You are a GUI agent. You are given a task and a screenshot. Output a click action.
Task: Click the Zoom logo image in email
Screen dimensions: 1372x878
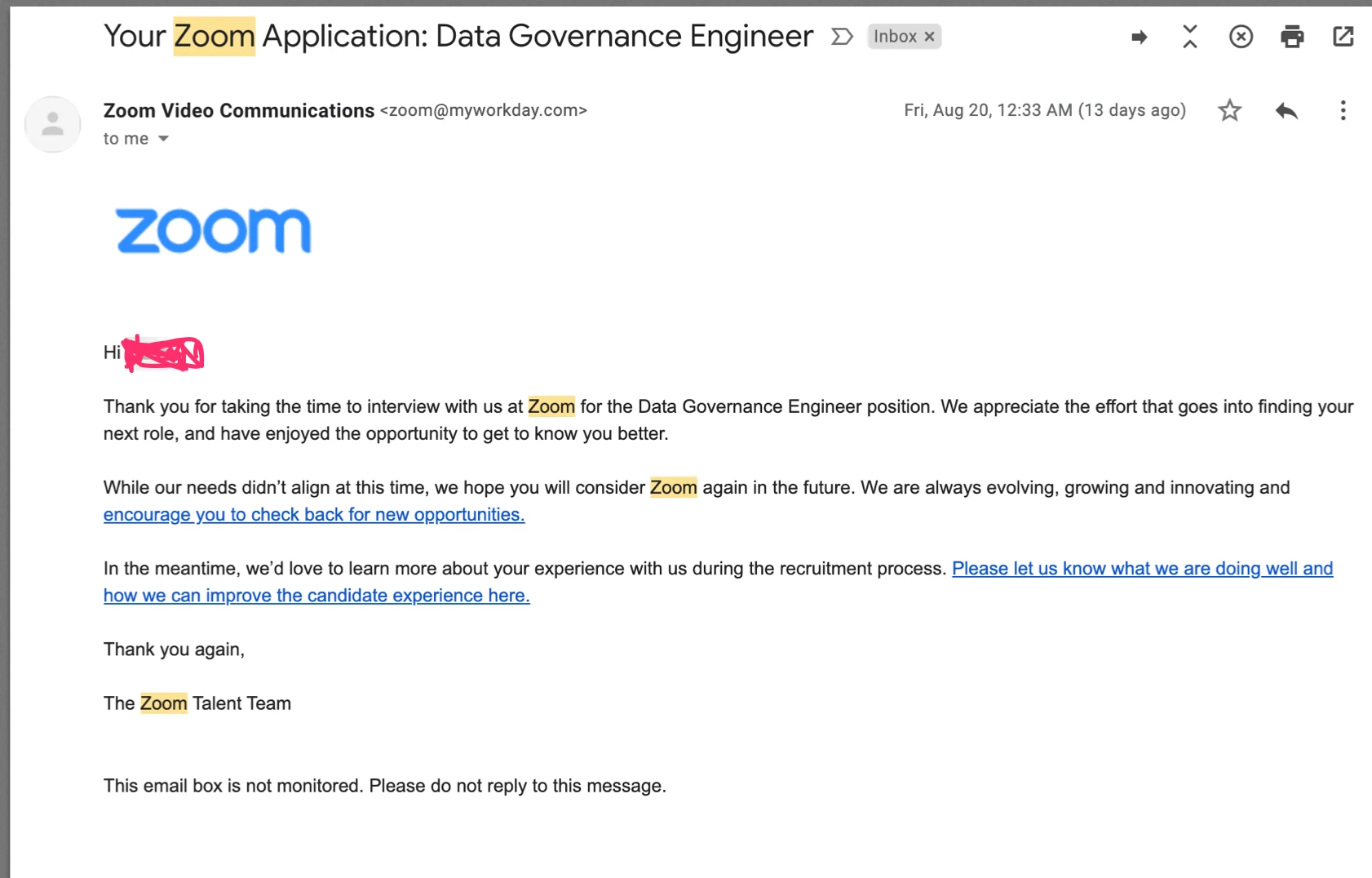214,230
